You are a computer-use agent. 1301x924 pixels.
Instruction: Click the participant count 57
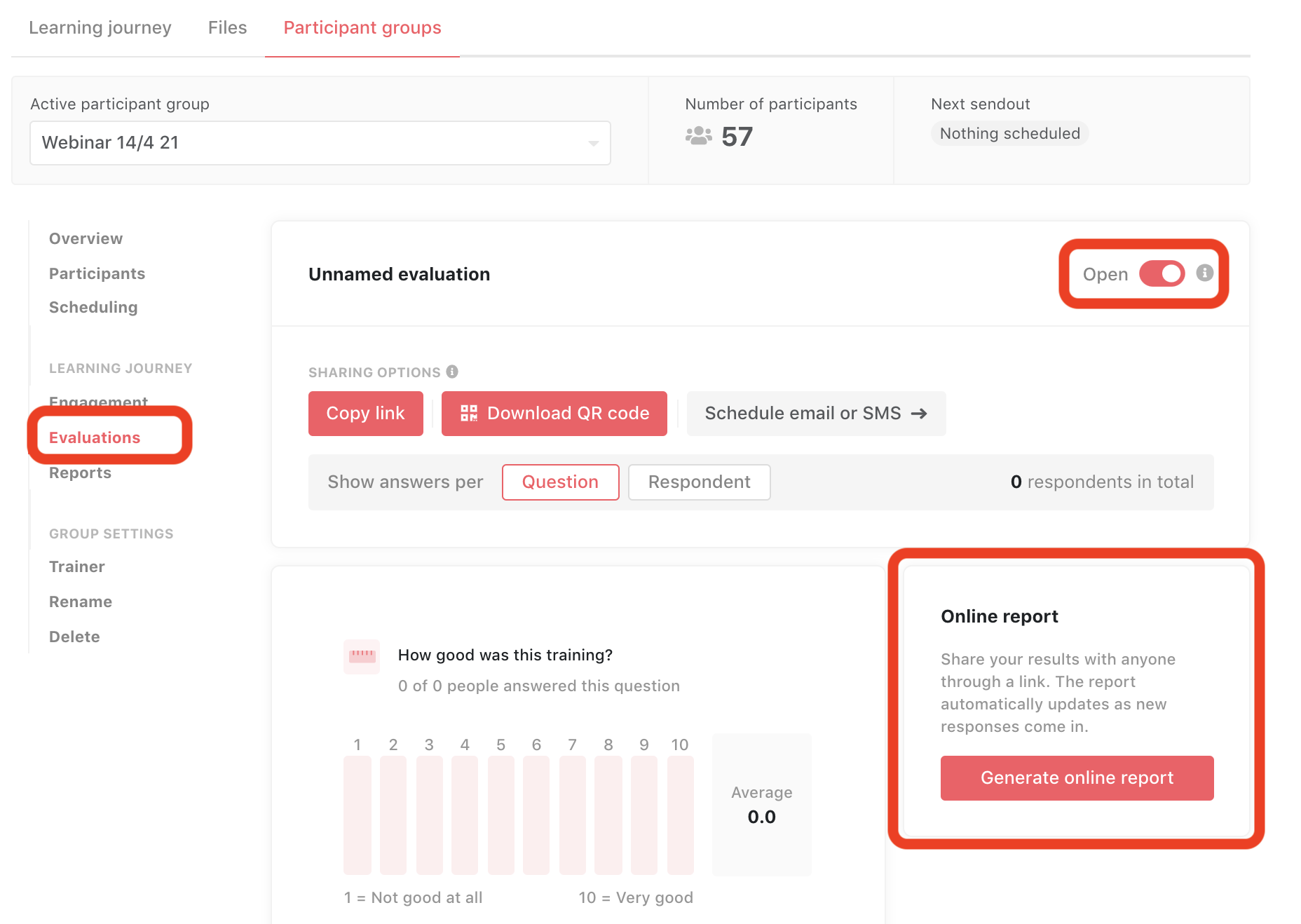pyautogui.click(x=737, y=137)
